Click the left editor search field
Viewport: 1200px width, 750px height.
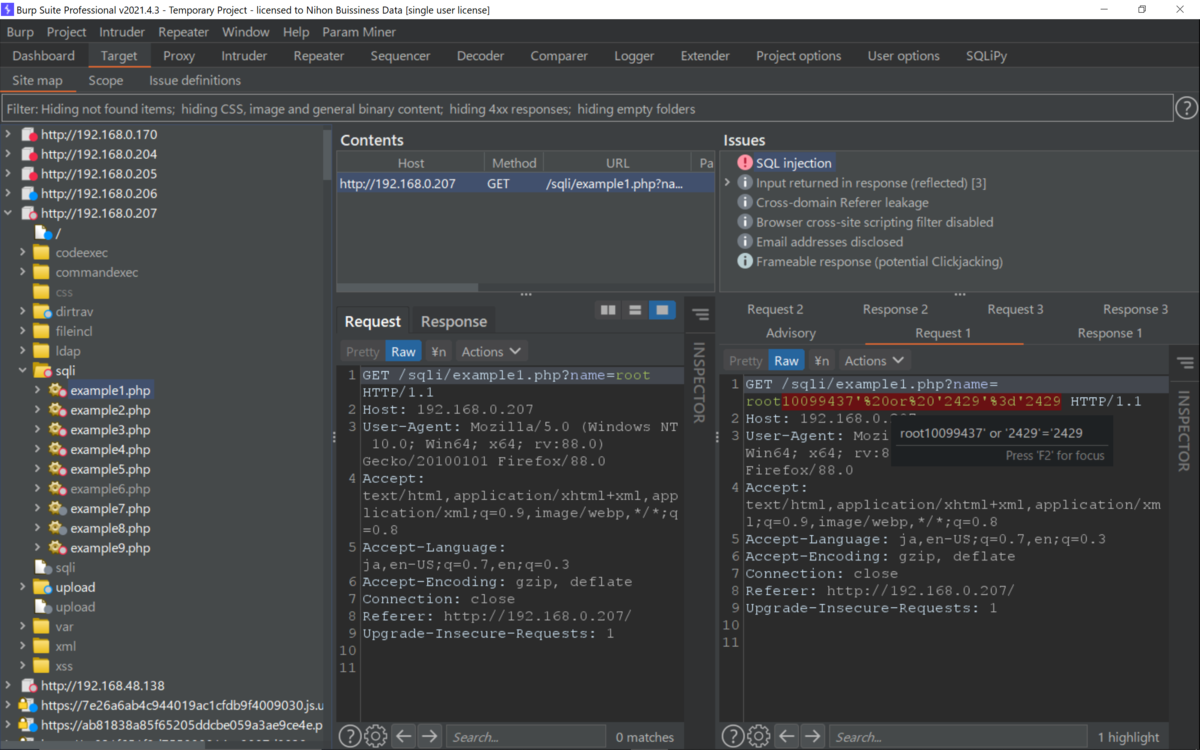click(x=525, y=737)
